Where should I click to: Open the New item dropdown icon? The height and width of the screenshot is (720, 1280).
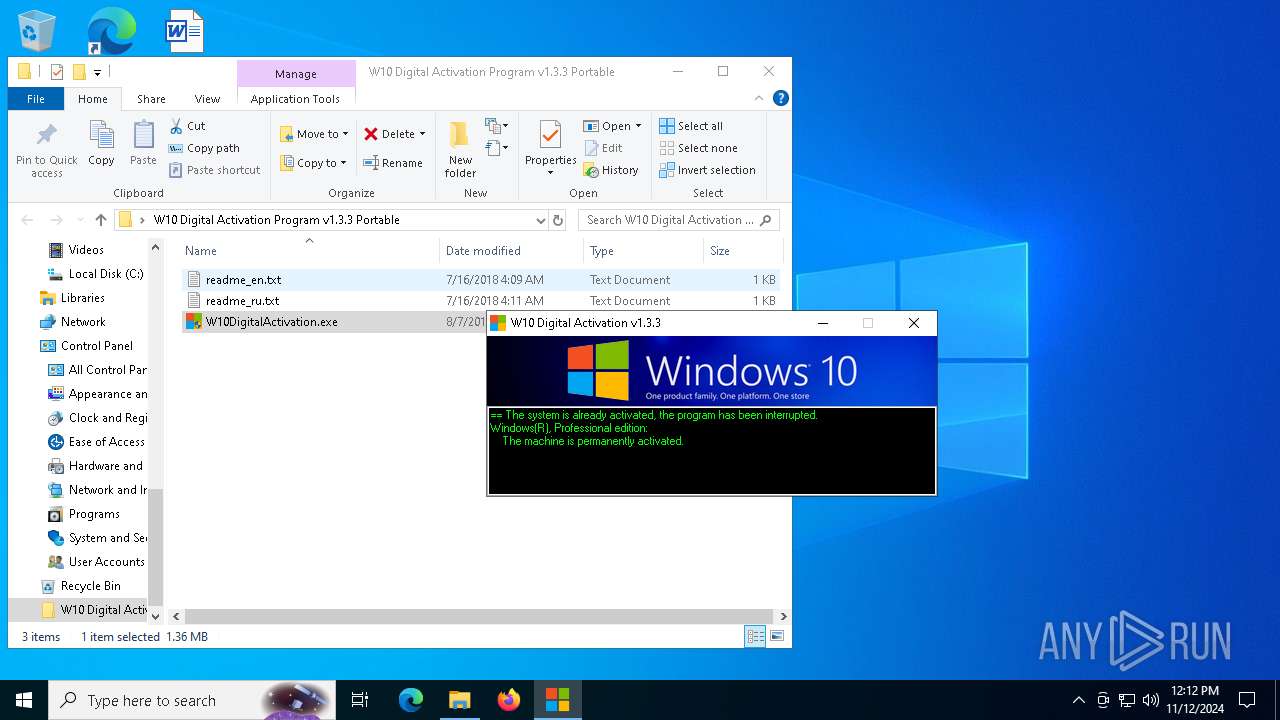tap(497, 126)
